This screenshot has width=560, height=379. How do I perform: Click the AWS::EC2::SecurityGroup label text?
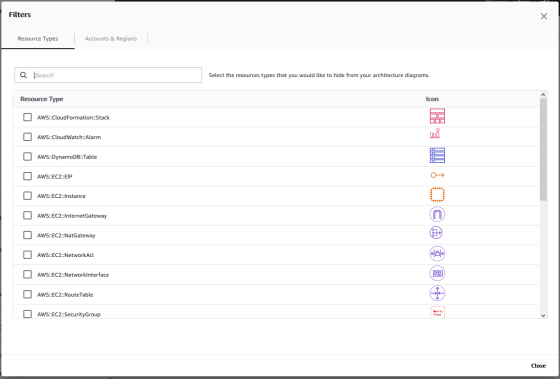(69, 314)
